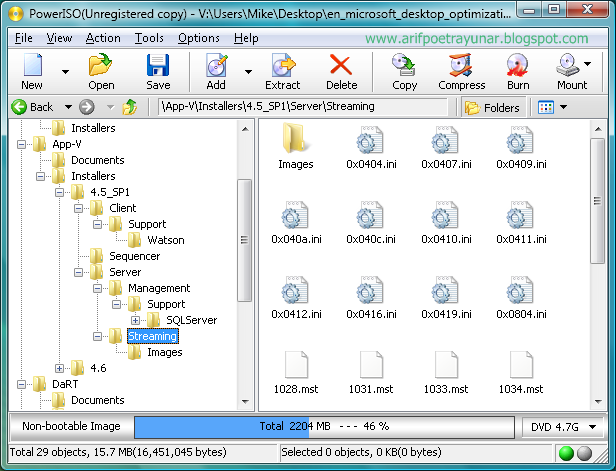This screenshot has height=471, width=616.
Task: Open the Tools menu
Action: 149,38
